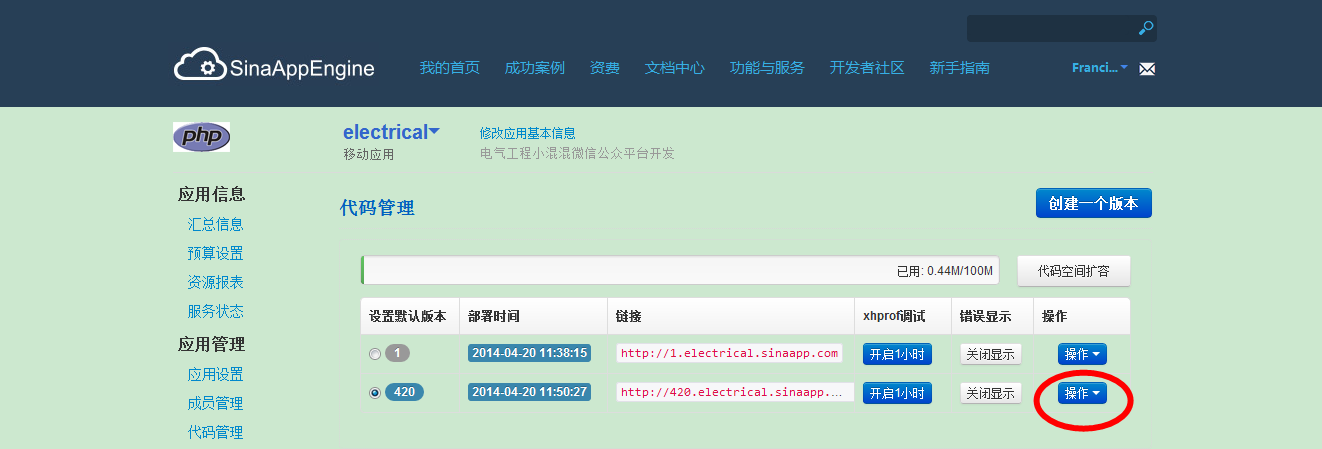Click the storage usage progress bar
The height and width of the screenshot is (449, 1322).
click(682, 271)
